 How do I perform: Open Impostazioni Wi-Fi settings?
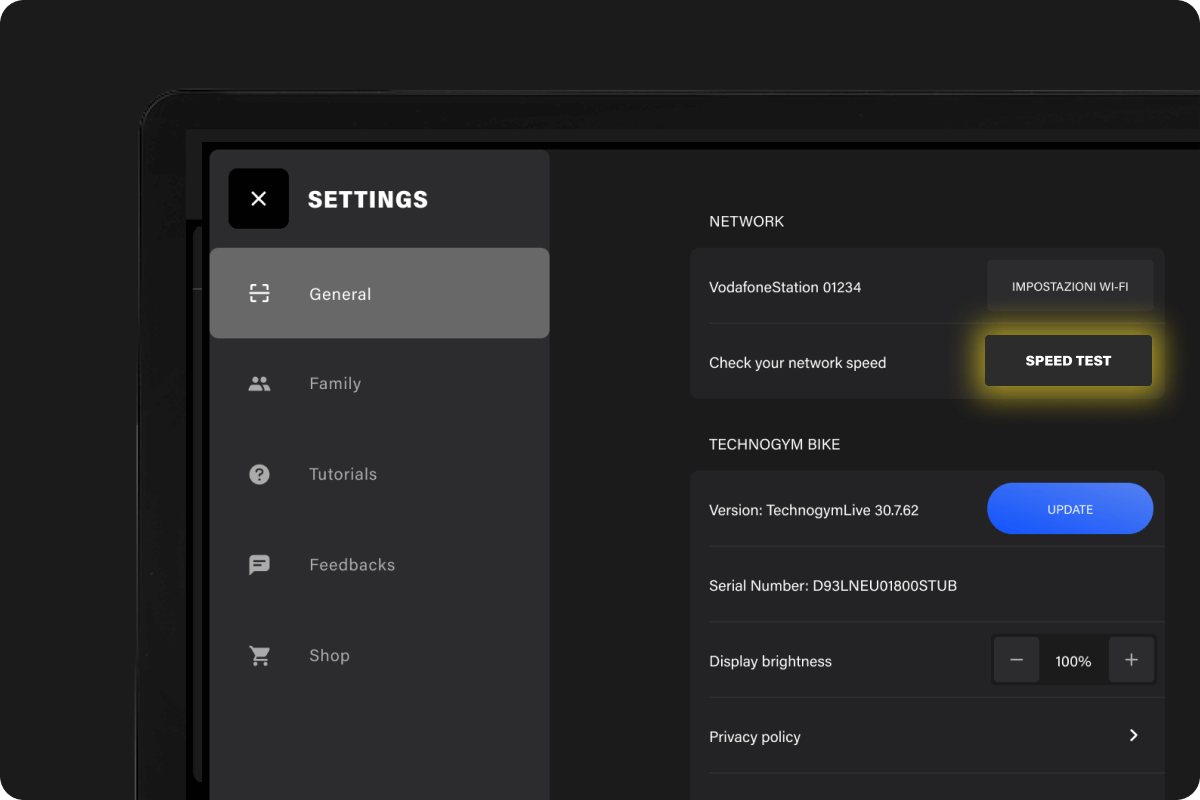click(1070, 286)
